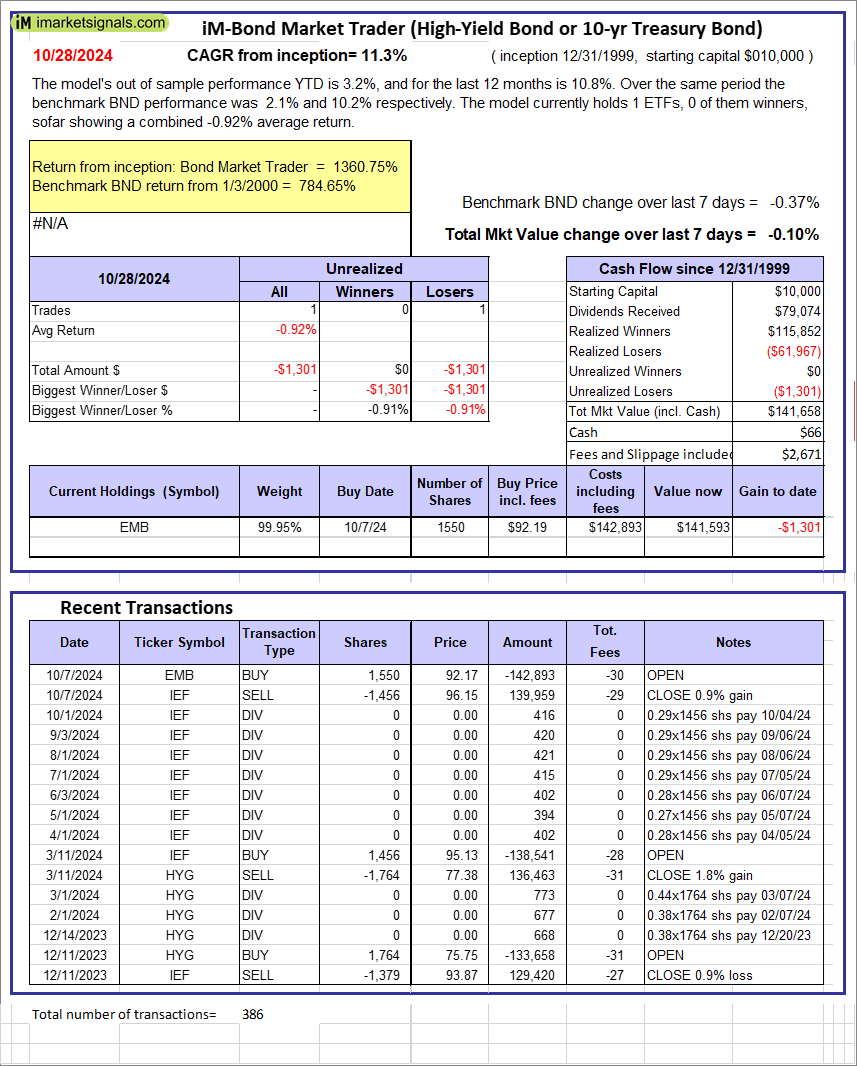
Task: Click the CLOSE 0.9% loss note
Action: 699,975
